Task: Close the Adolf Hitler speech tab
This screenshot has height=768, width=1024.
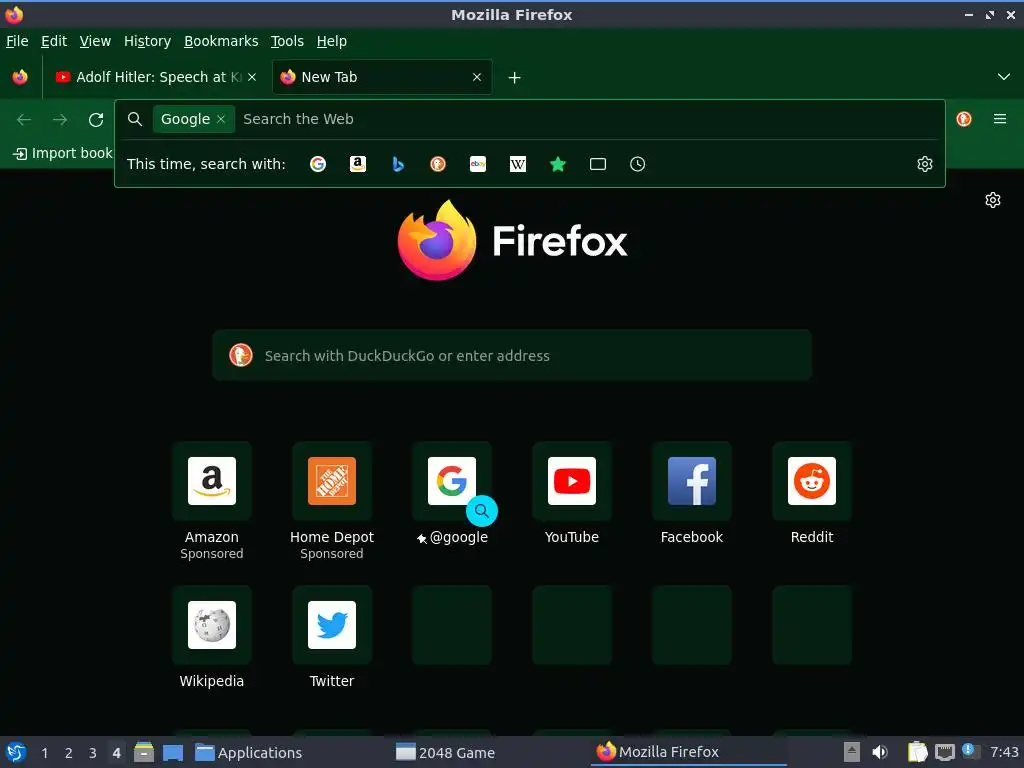Action: tap(252, 77)
